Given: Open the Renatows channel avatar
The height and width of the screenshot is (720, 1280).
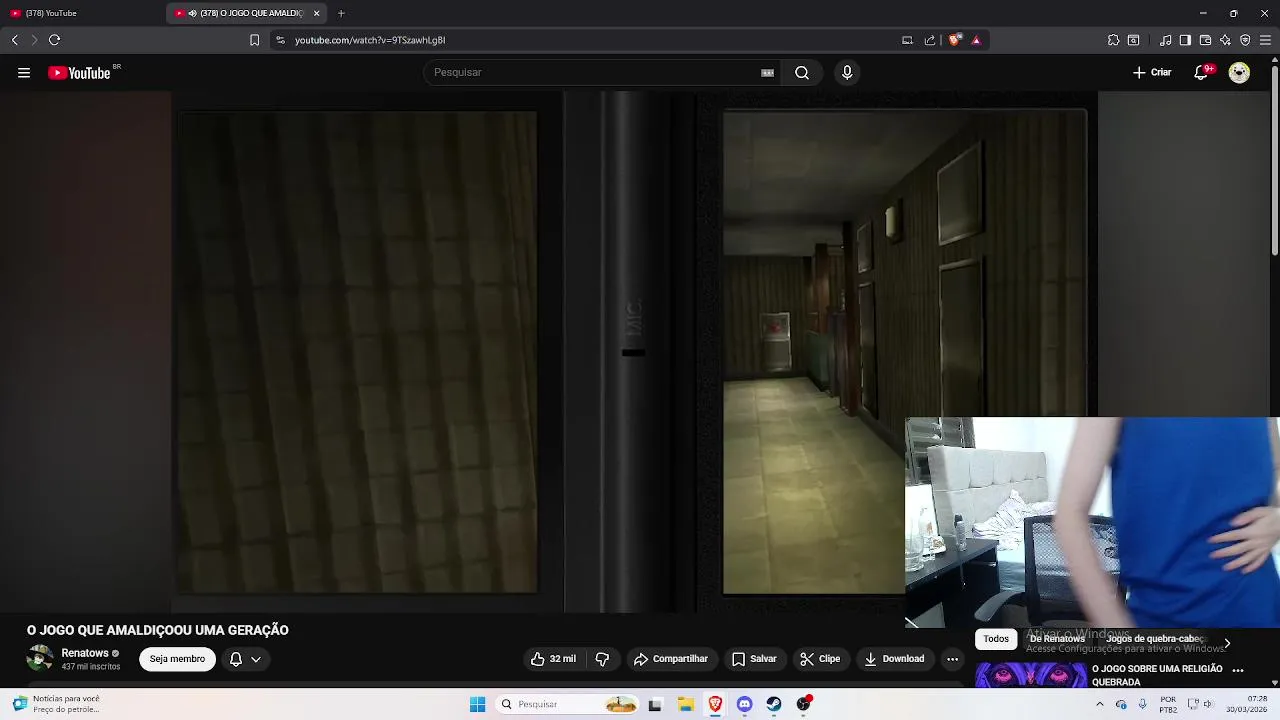Looking at the screenshot, I should [40, 659].
